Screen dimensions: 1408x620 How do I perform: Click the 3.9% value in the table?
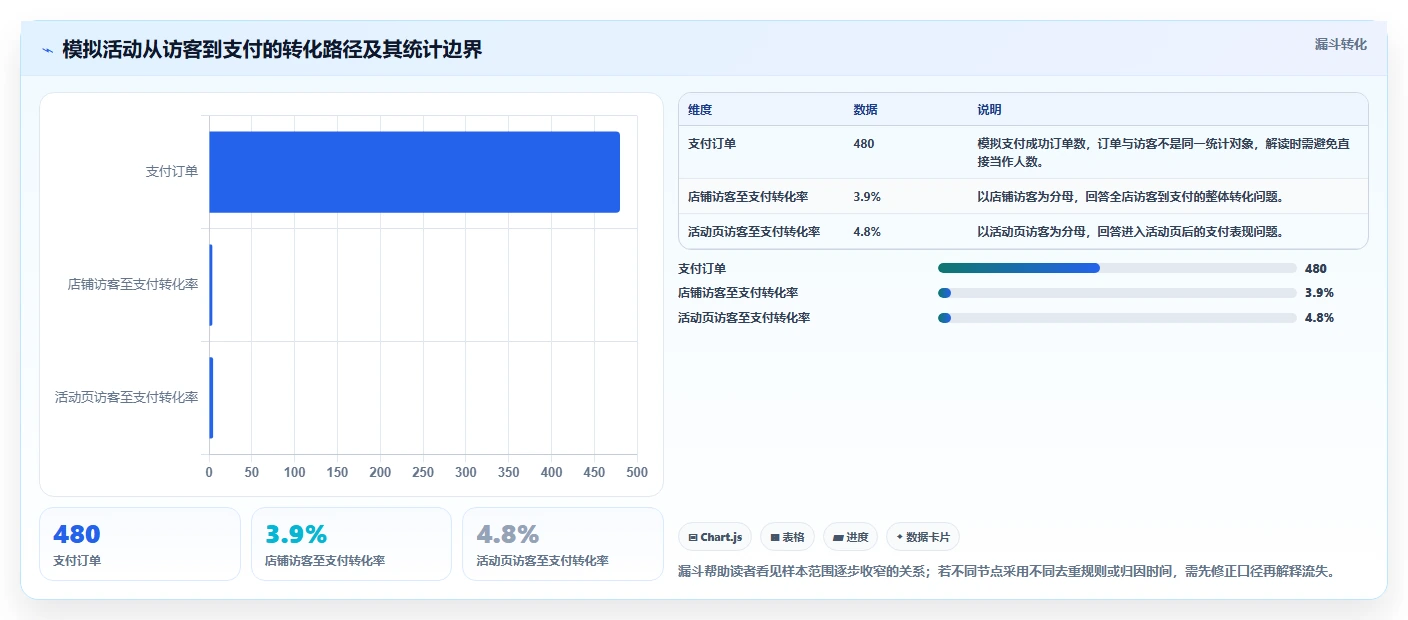pyautogui.click(x=867, y=197)
